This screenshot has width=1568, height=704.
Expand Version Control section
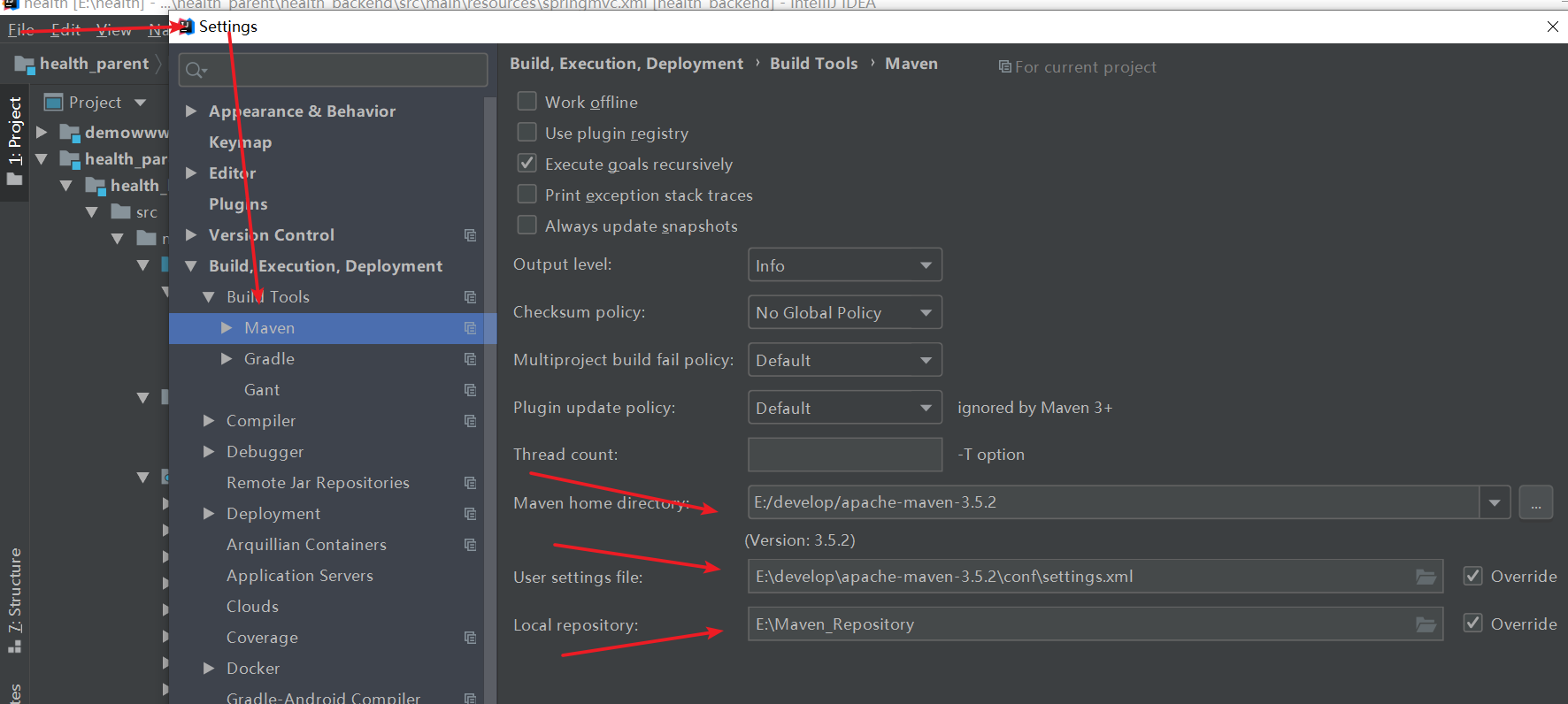[x=190, y=234]
